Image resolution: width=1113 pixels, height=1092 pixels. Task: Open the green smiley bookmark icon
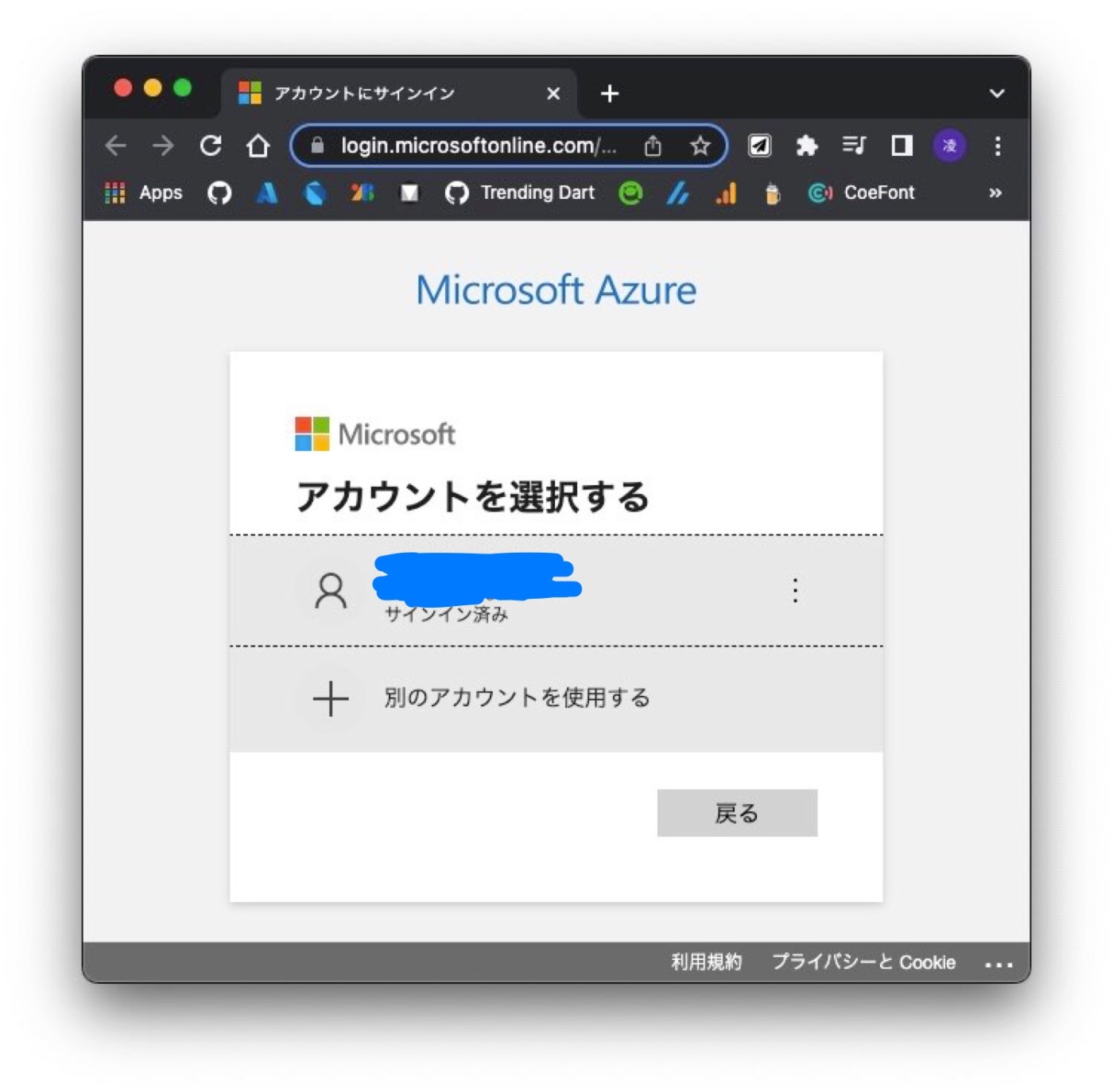tap(630, 192)
